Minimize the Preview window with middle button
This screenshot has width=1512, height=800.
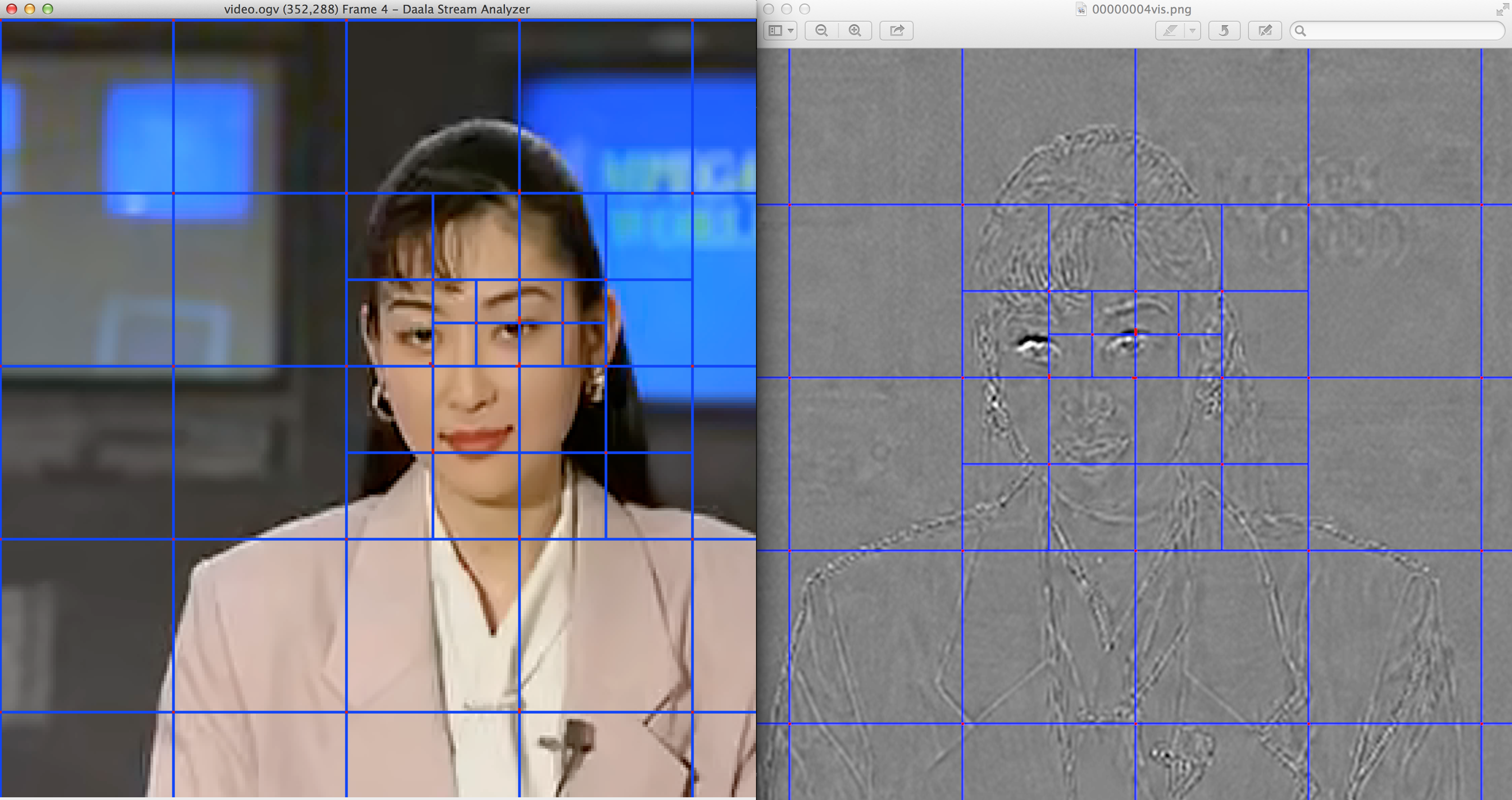787,9
